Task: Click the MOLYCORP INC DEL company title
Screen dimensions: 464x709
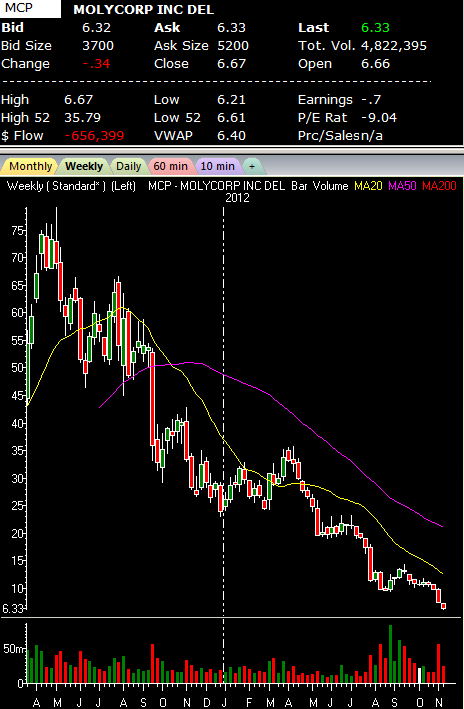Action: tap(144, 9)
